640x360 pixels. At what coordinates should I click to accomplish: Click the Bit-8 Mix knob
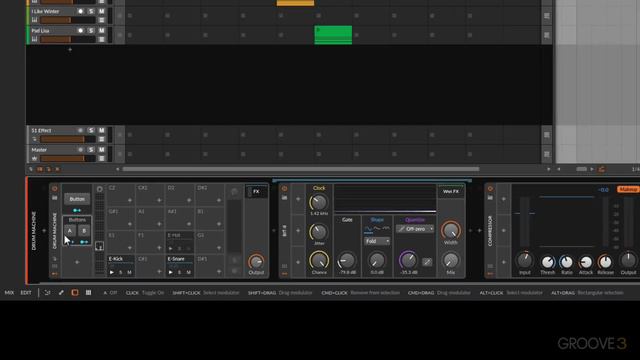[451, 260]
